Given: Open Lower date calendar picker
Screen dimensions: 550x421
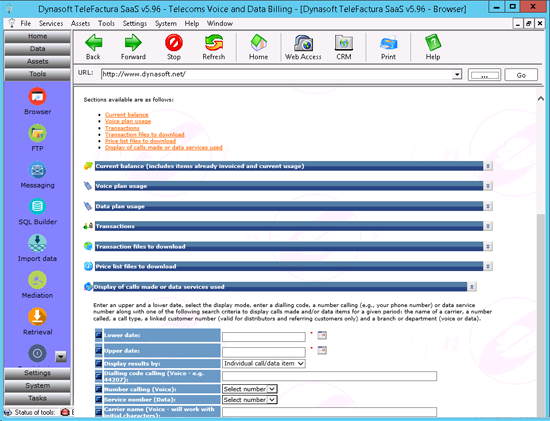Looking at the screenshot, I should pyautogui.click(x=322, y=335).
